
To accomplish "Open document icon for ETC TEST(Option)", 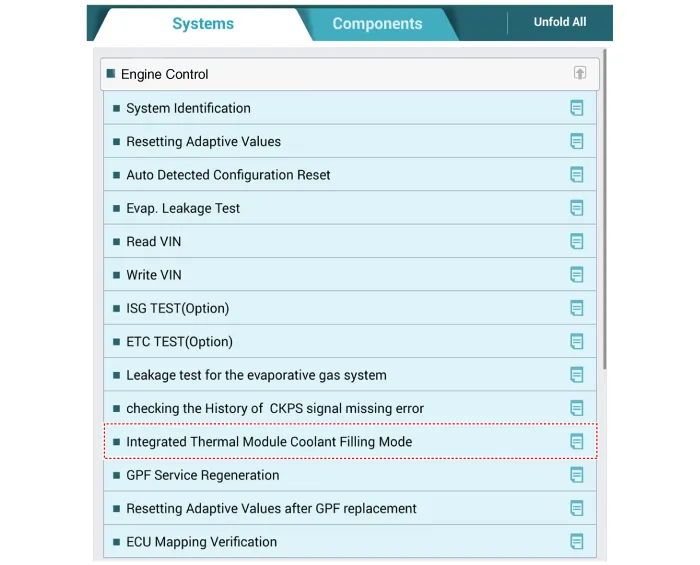I will point(576,341).
